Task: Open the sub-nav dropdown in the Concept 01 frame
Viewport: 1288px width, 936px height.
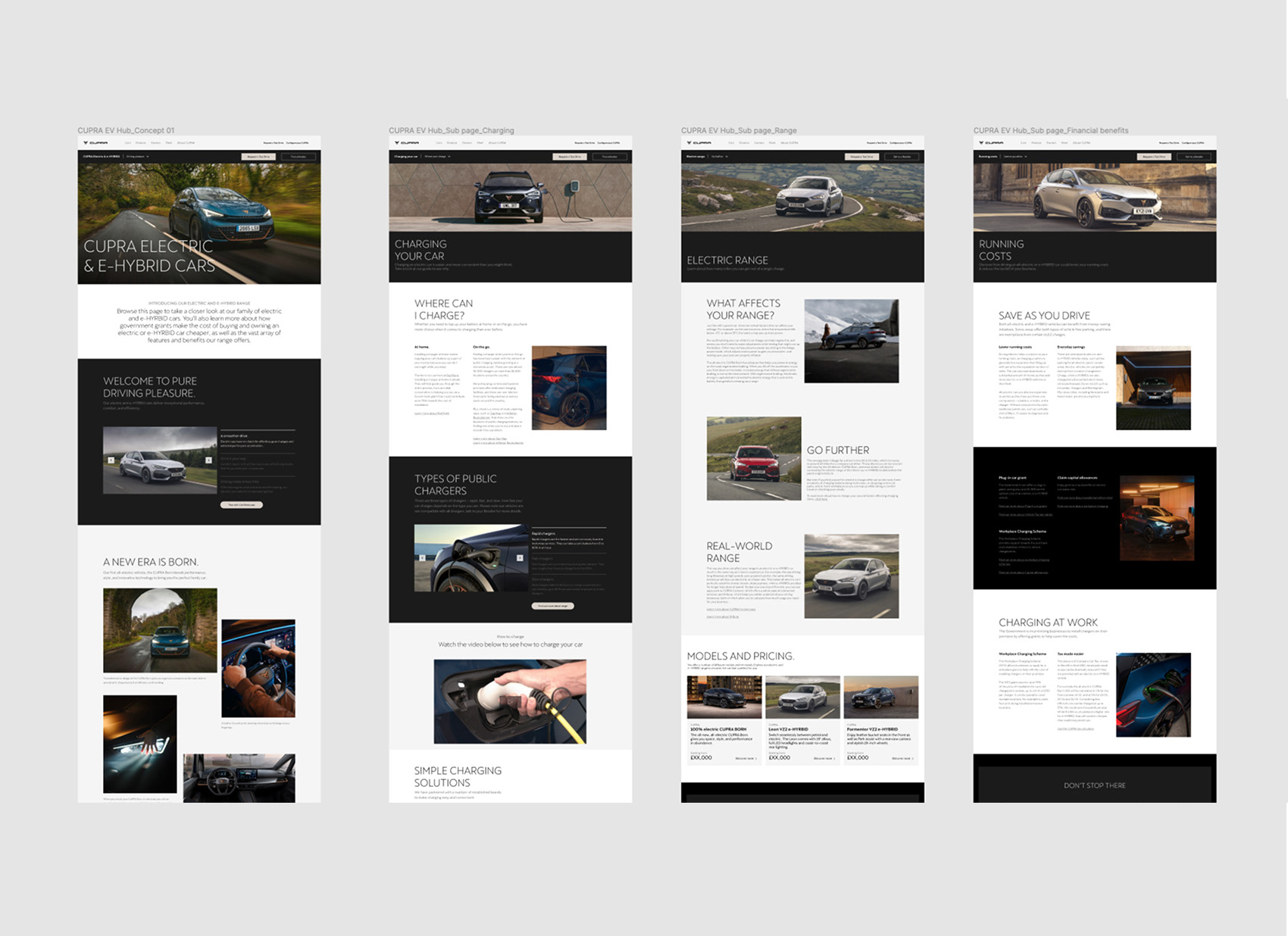Action: tap(137, 157)
